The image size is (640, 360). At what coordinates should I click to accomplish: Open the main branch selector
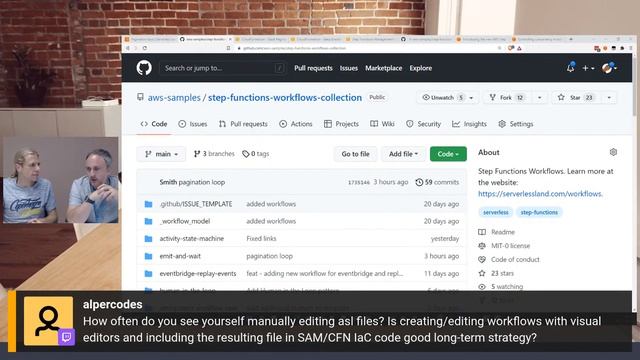tap(161, 154)
